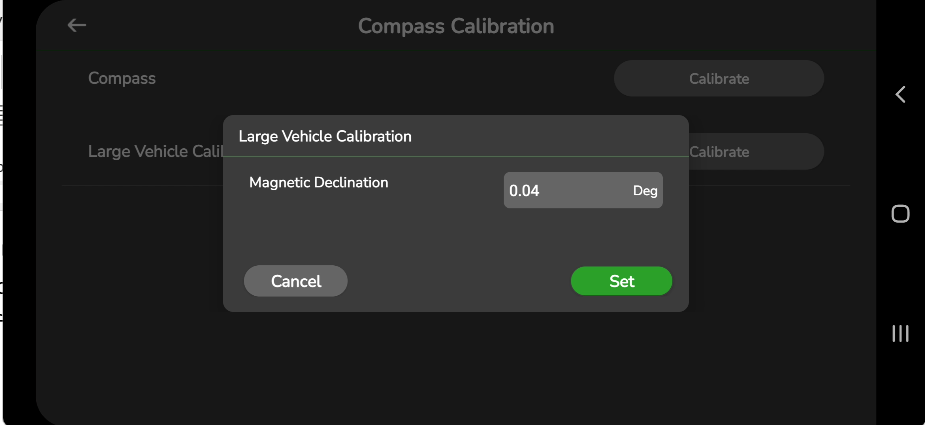Viewport: 925px width, 425px height.
Task: Select the Compass row label
Action: [122, 78]
